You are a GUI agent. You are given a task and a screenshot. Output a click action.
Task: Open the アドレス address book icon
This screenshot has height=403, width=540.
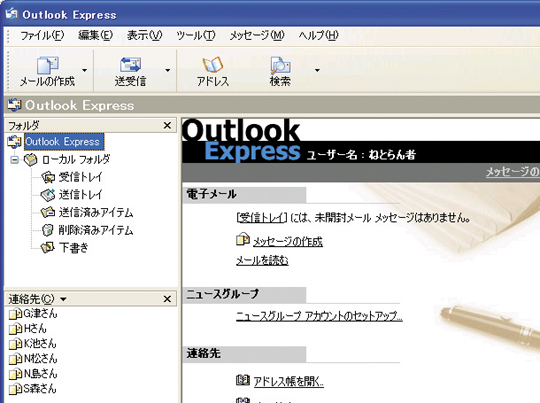(x=212, y=65)
